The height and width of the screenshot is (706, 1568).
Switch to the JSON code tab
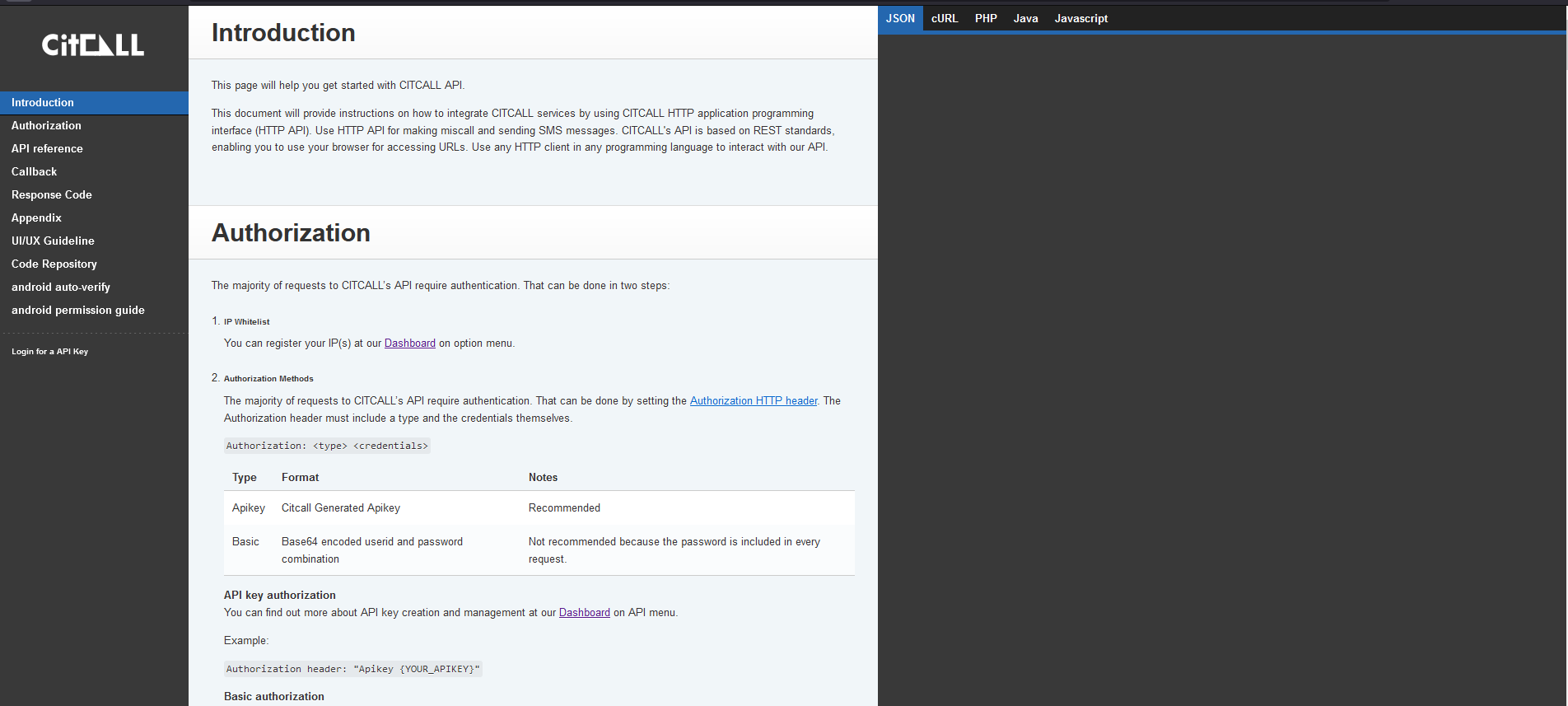tap(900, 18)
